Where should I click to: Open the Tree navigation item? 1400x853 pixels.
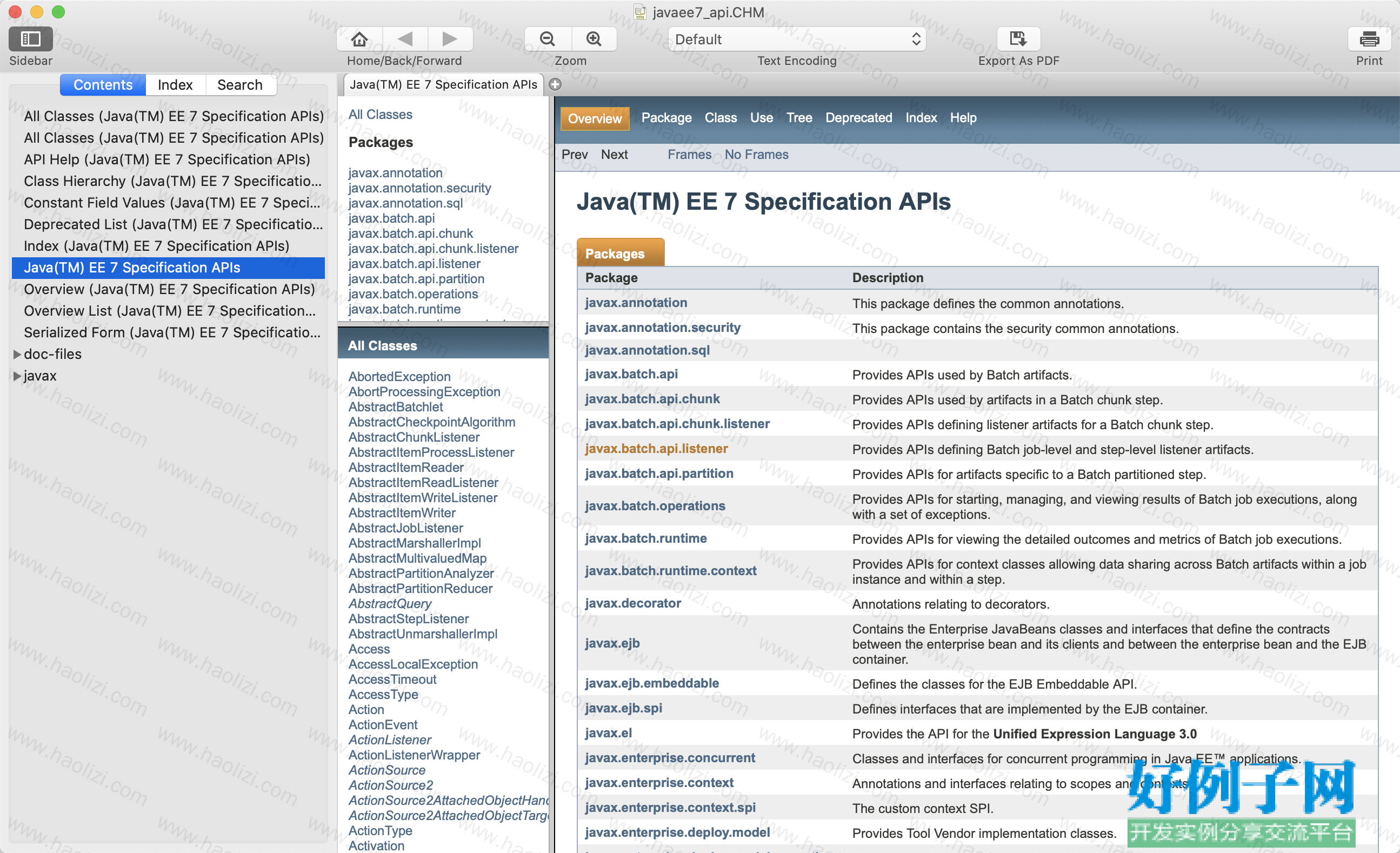pos(799,118)
